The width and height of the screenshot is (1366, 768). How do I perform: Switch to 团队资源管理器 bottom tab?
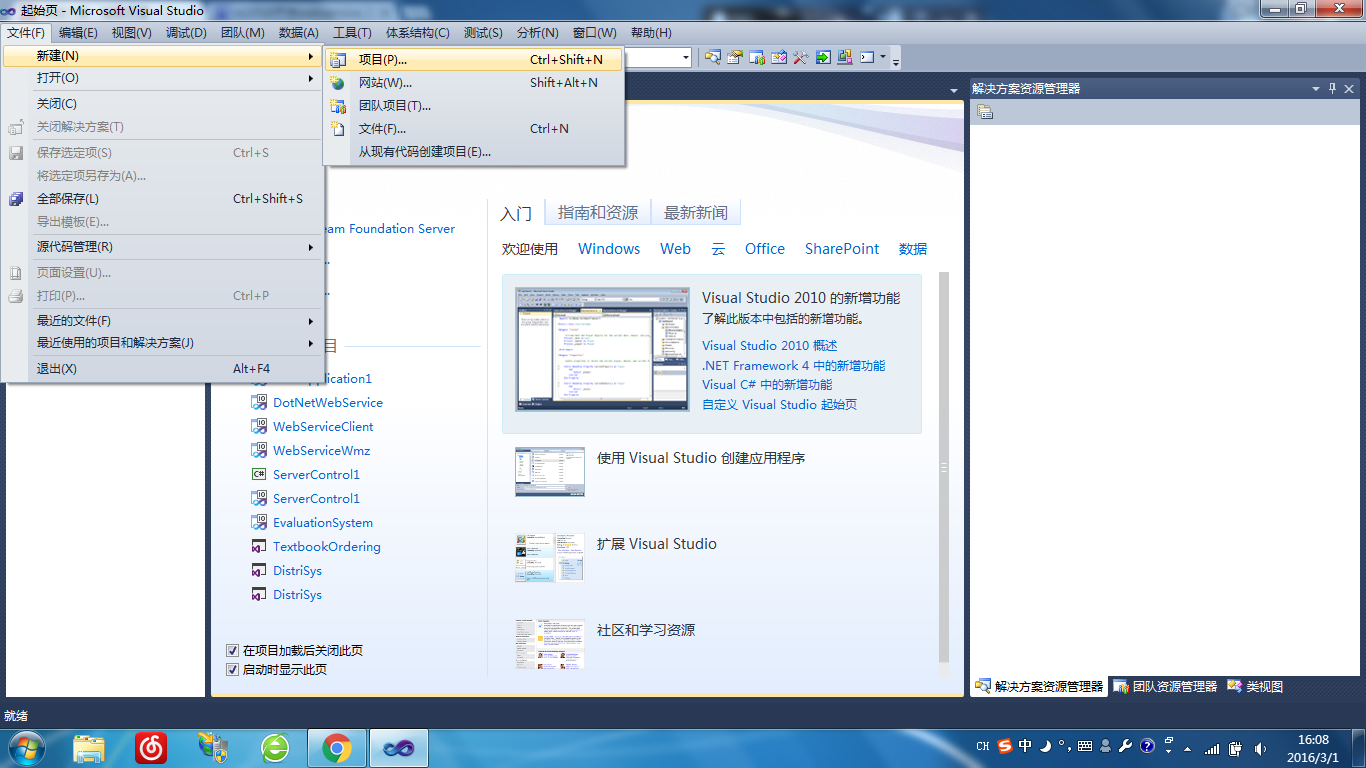pyautogui.click(x=1166, y=687)
